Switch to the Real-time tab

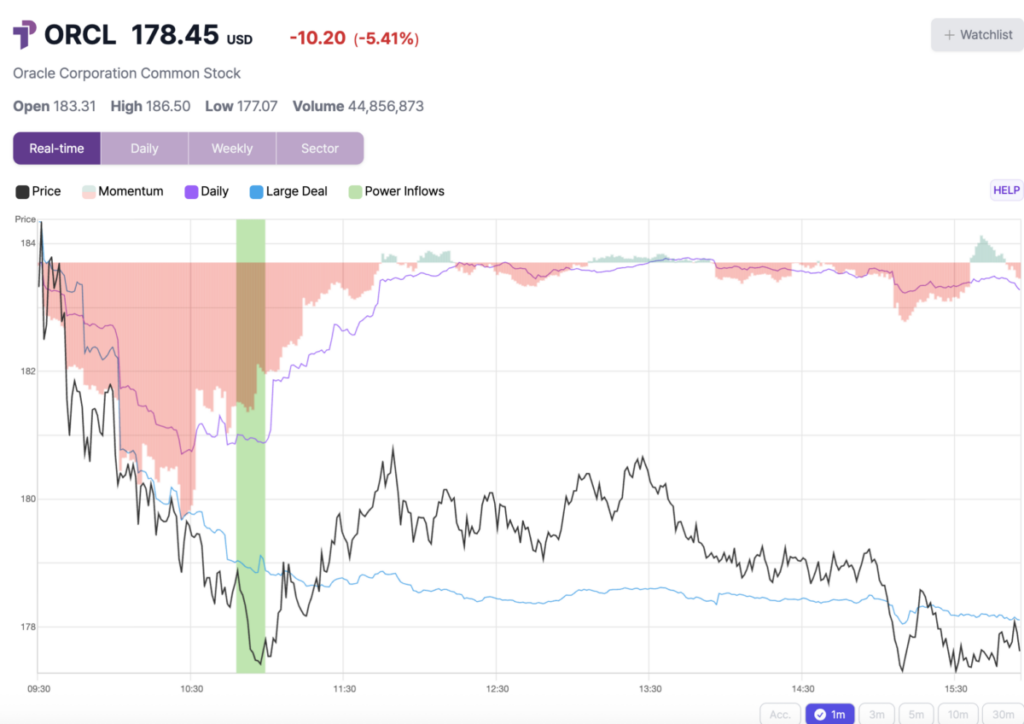[56, 148]
